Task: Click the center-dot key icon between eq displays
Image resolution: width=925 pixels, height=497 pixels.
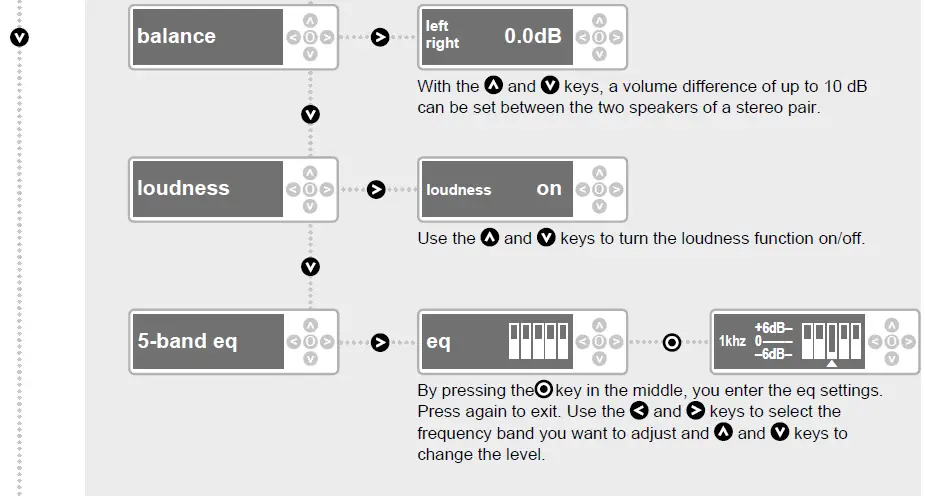Action: point(672,343)
